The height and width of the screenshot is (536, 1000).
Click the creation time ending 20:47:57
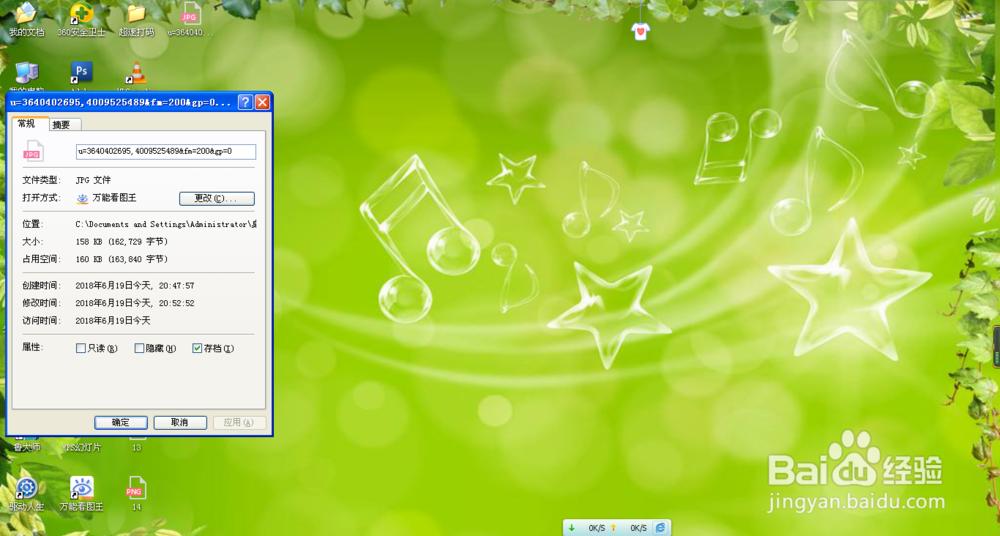(x=135, y=286)
